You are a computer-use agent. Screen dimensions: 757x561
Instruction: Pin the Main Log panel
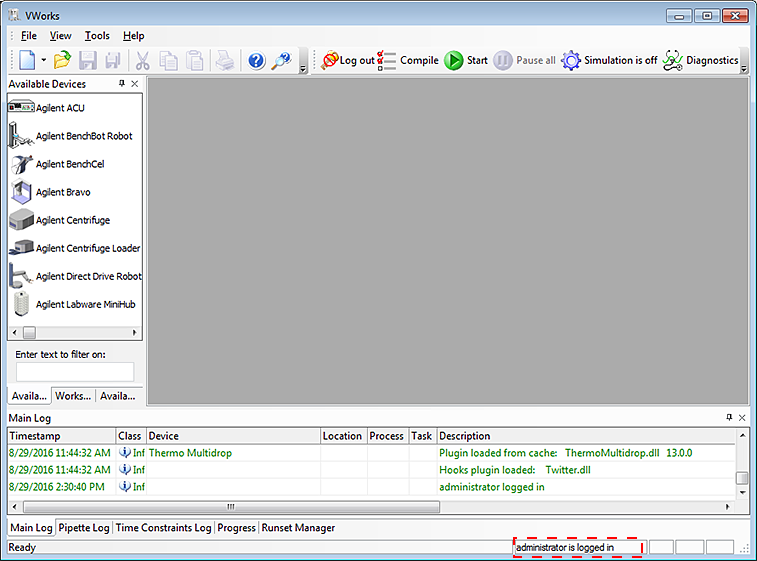point(729,417)
